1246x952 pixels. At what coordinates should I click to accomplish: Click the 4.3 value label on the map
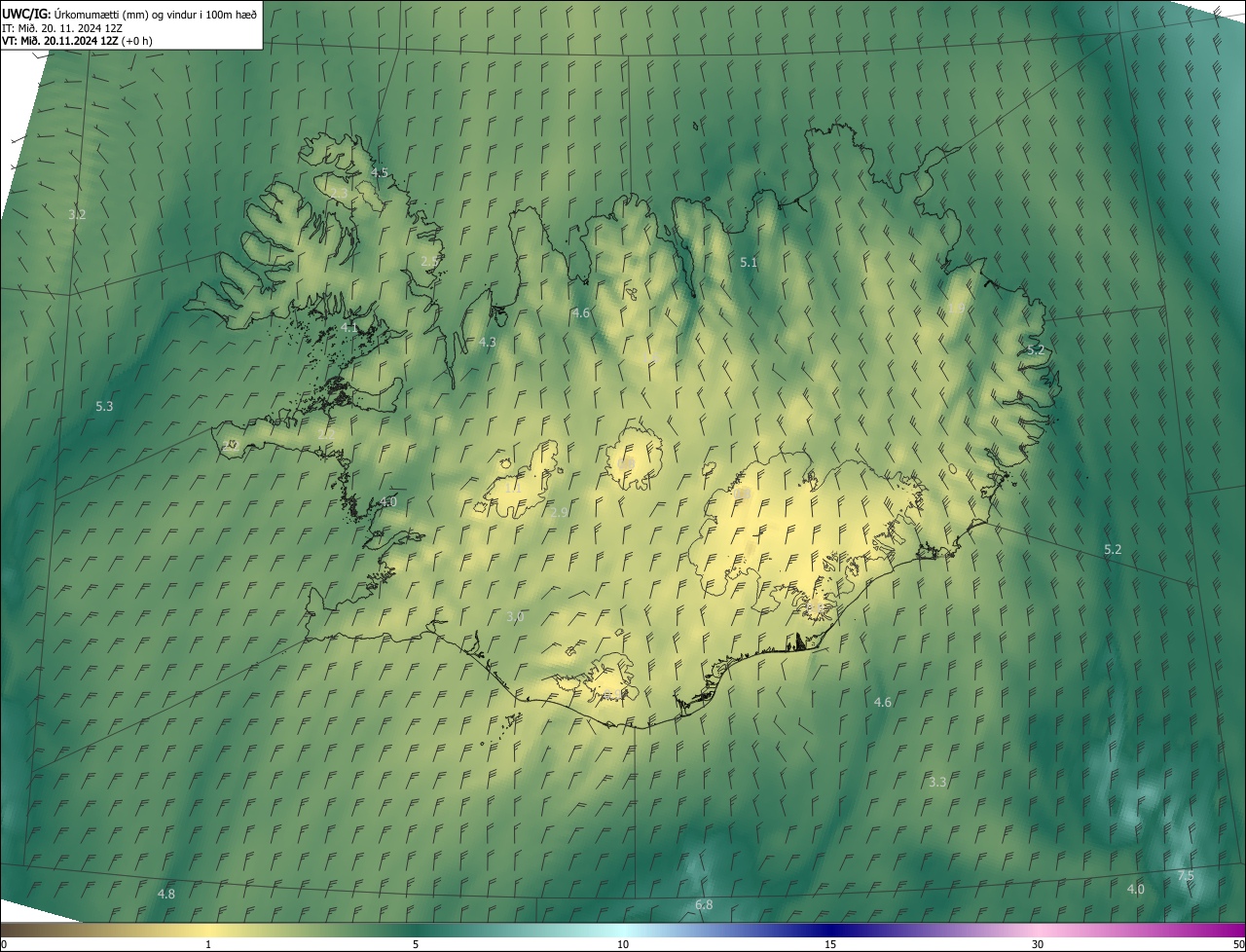click(x=488, y=343)
